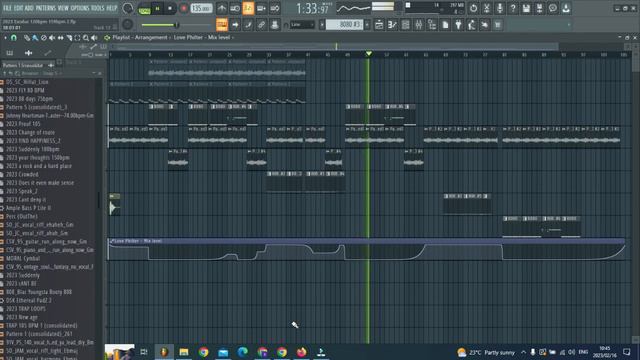Screen dimensions: 640x360
Task: Open the VIEW menu
Action: click(63, 8)
